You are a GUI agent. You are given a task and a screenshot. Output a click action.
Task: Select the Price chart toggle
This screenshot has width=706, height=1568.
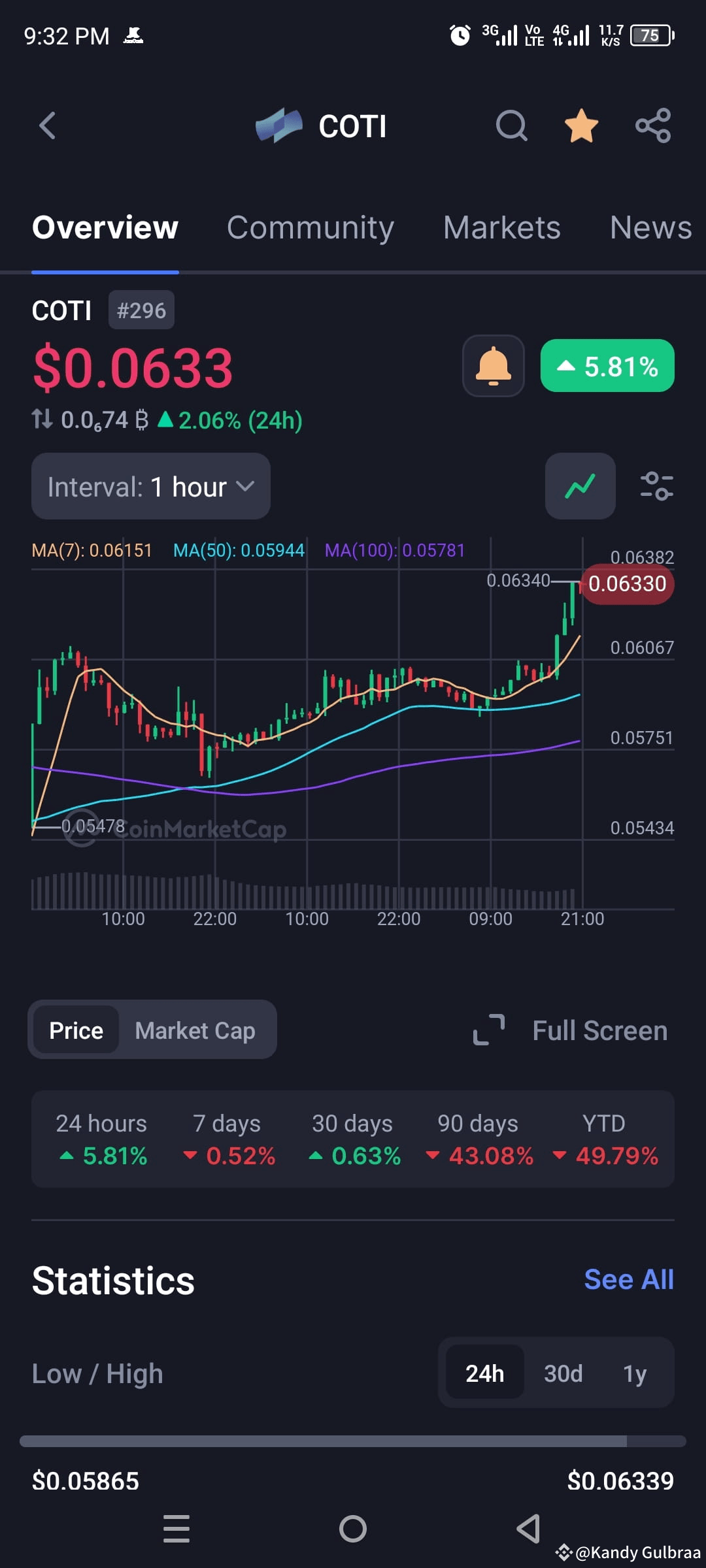76,1030
